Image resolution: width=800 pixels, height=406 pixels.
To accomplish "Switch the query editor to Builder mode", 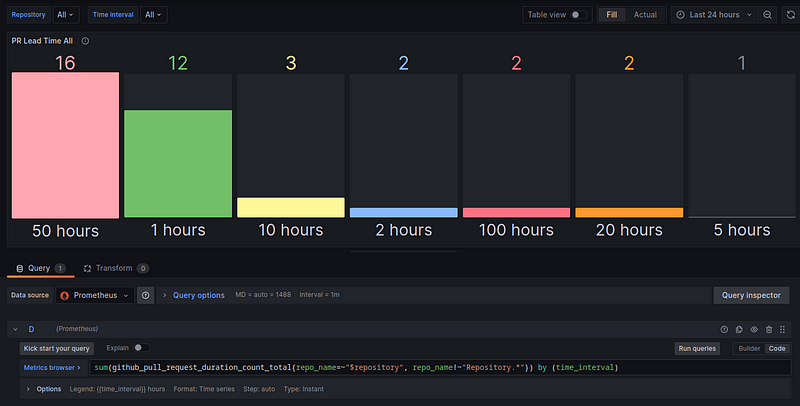I will pyautogui.click(x=749, y=348).
